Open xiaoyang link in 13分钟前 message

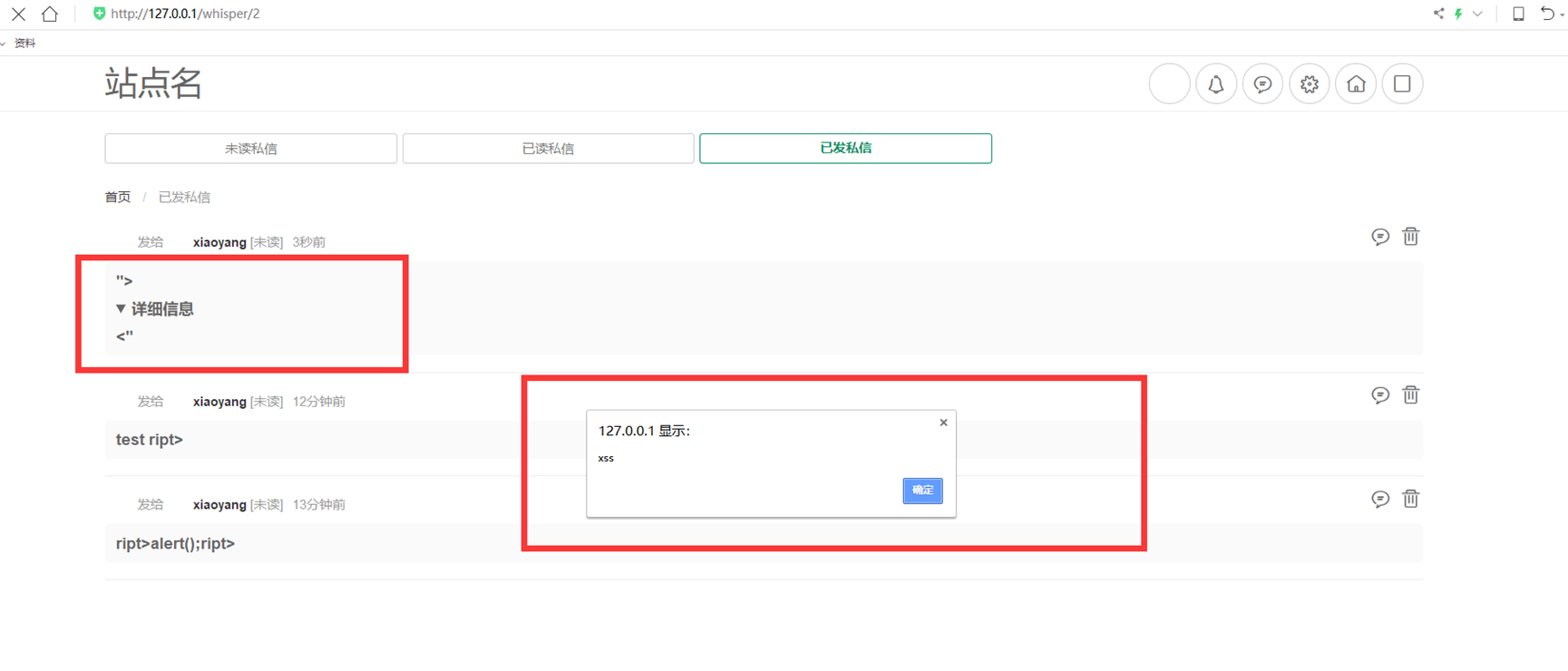(x=219, y=505)
